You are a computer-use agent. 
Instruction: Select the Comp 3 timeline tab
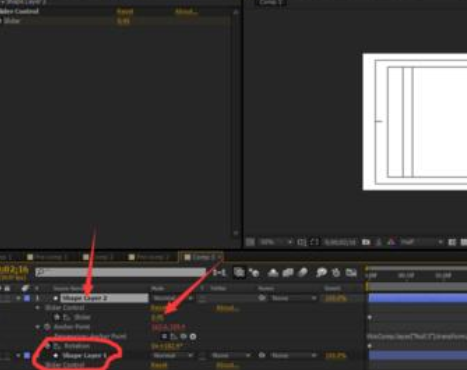(200, 257)
